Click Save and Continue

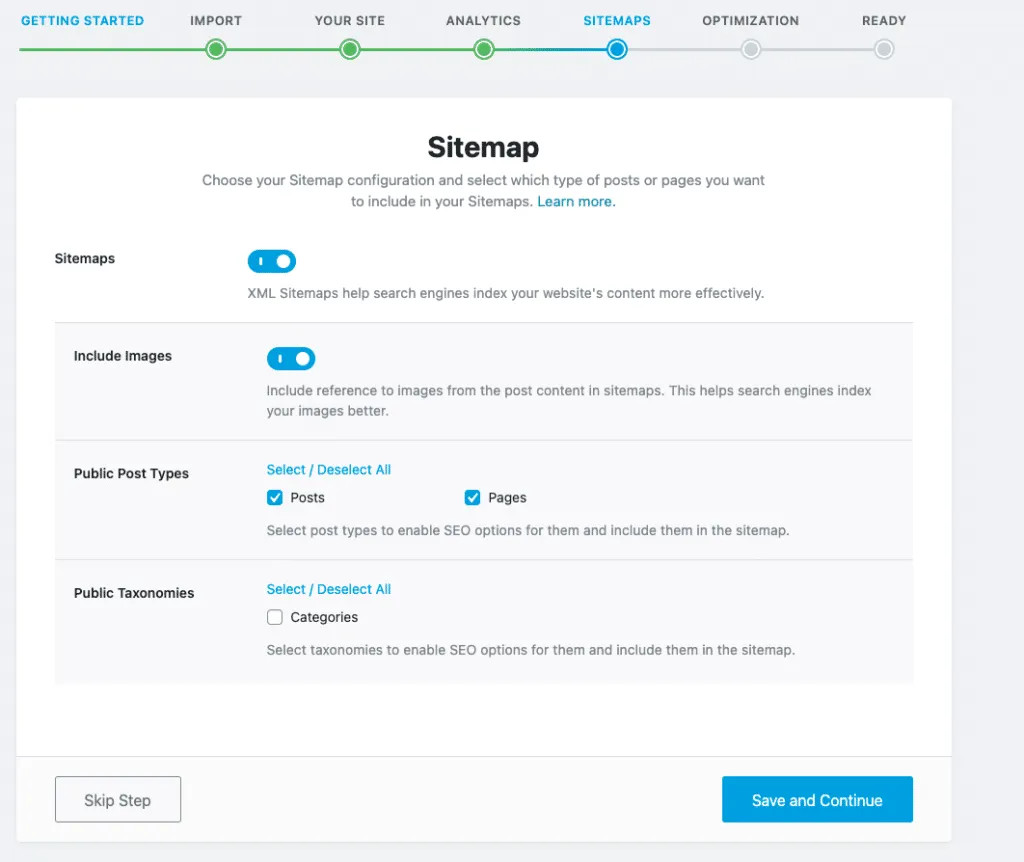coord(817,799)
